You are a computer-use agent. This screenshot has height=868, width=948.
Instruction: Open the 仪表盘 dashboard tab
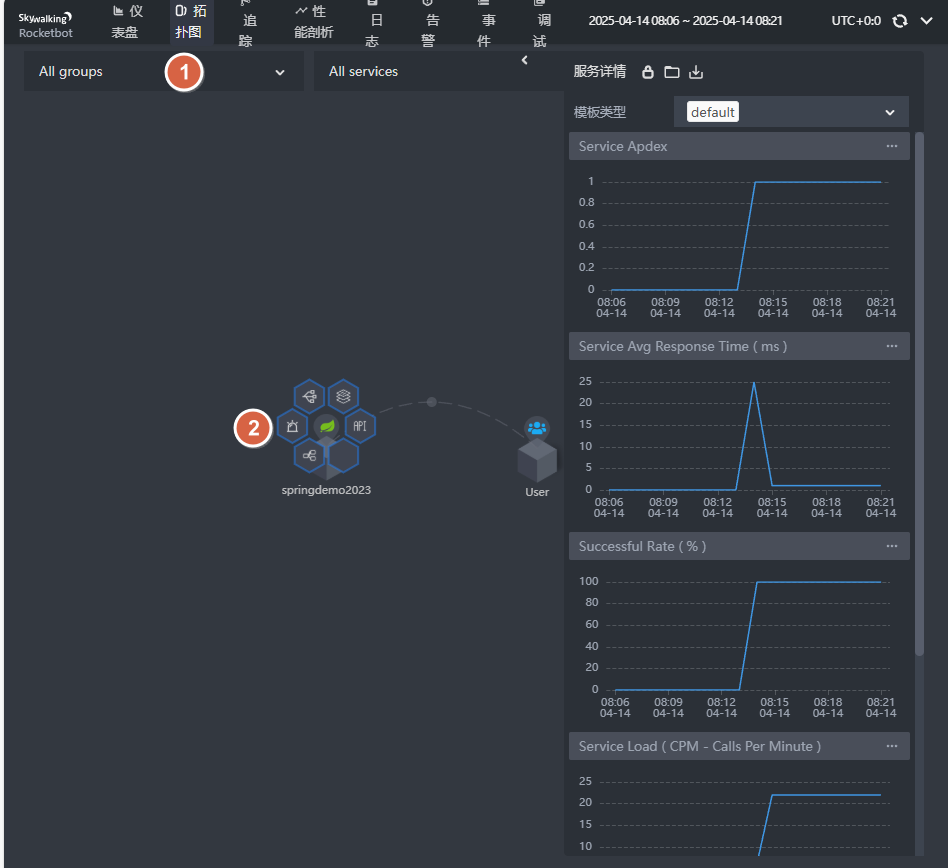tap(127, 22)
